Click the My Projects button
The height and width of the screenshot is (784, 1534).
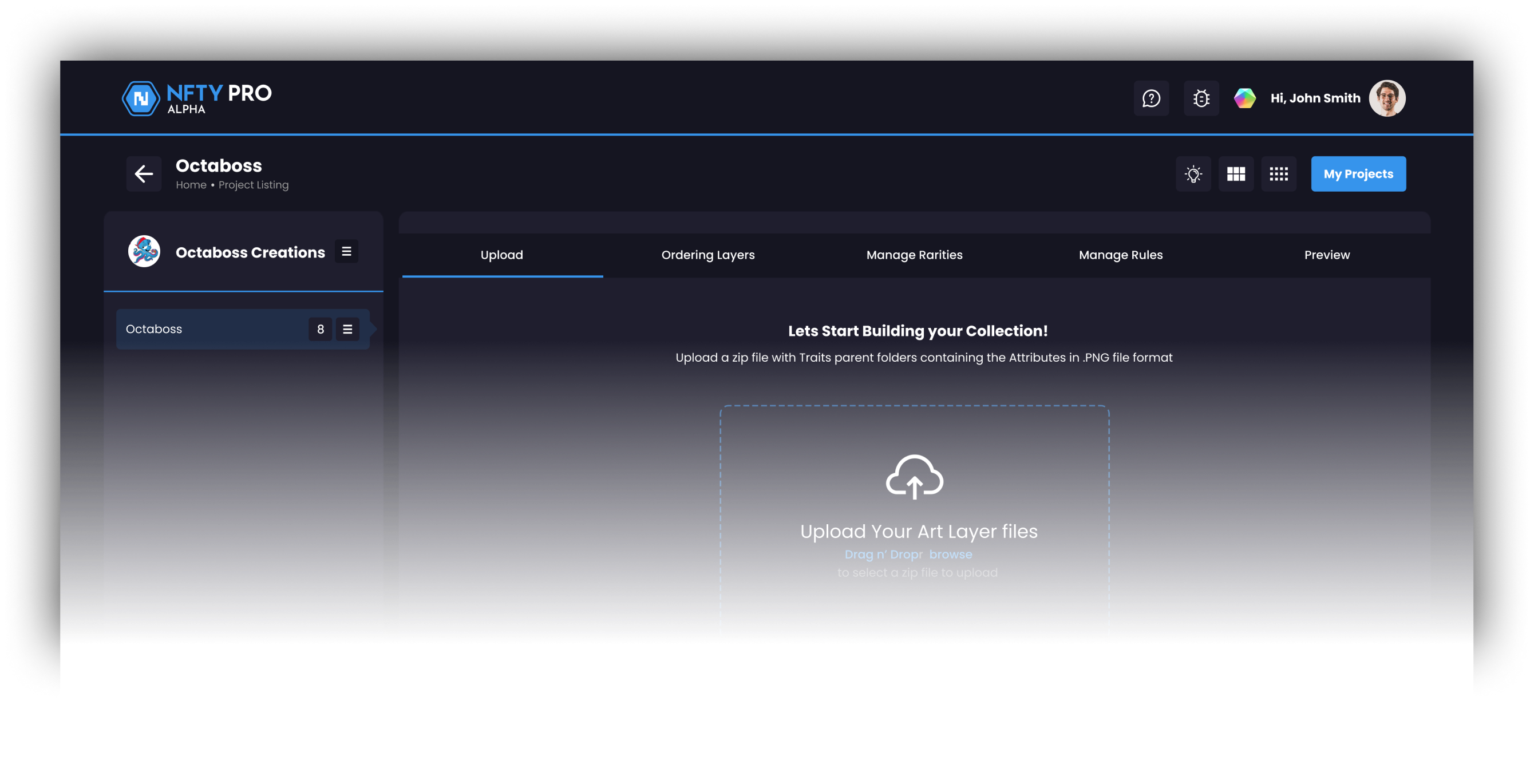click(1358, 173)
